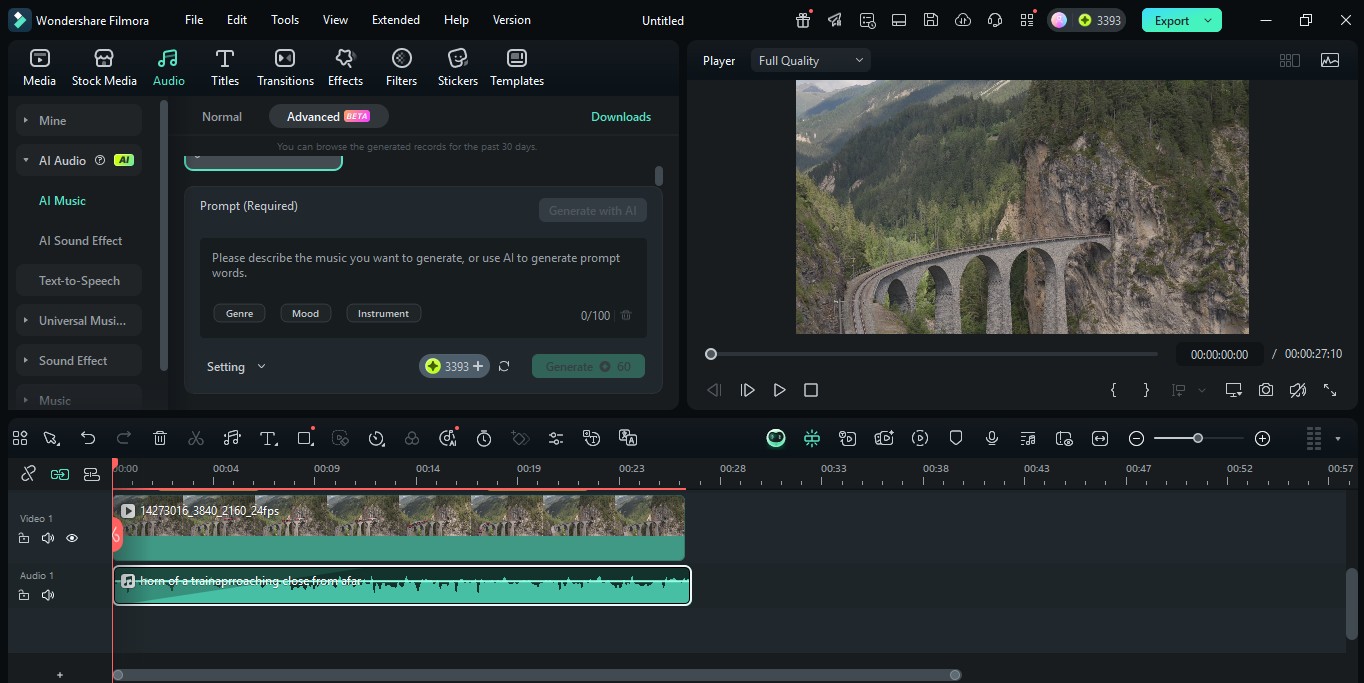Click the Instrument tag button
The height and width of the screenshot is (683, 1364).
click(x=383, y=313)
